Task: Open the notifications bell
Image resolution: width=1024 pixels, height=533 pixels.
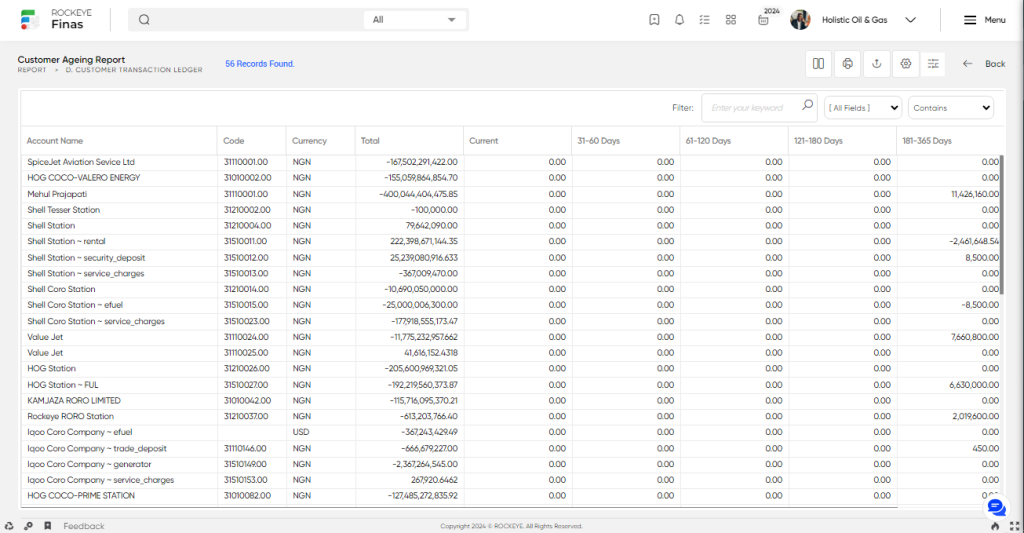Action: coord(679,20)
